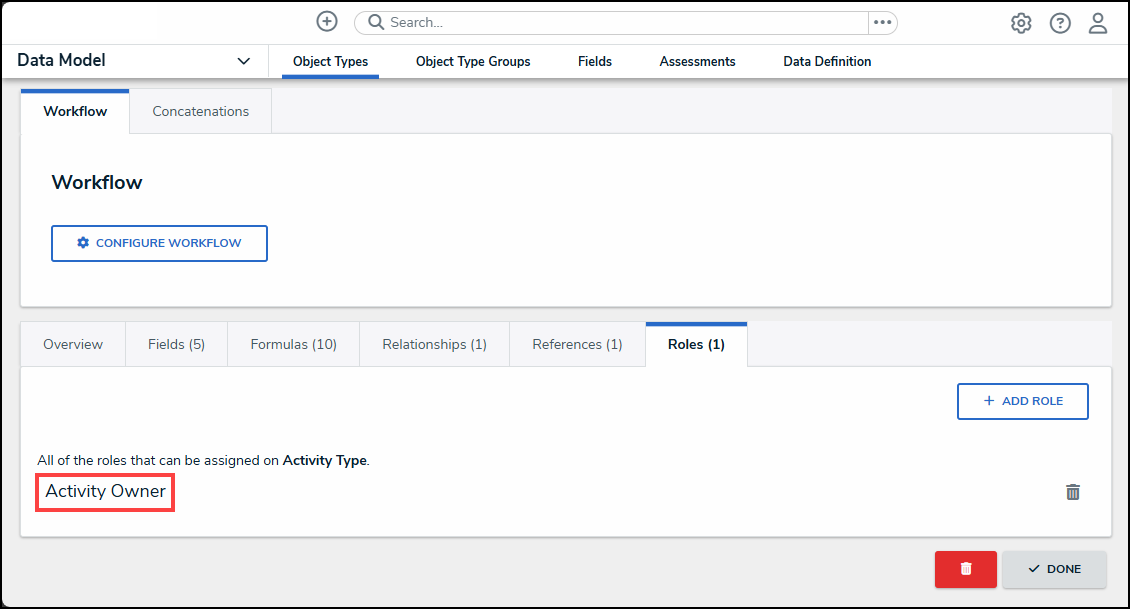Click the red delete trash button

point(965,569)
